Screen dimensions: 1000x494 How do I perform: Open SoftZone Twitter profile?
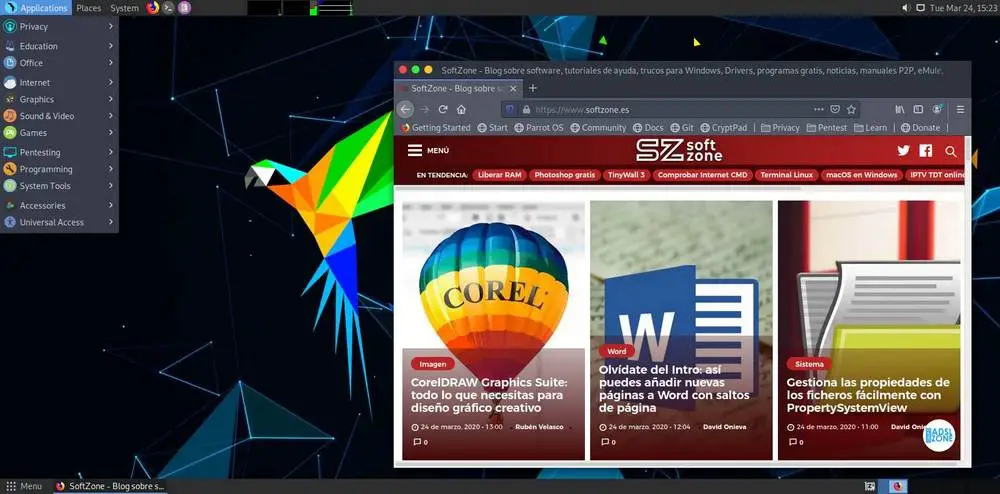click(x=903, y=151)
